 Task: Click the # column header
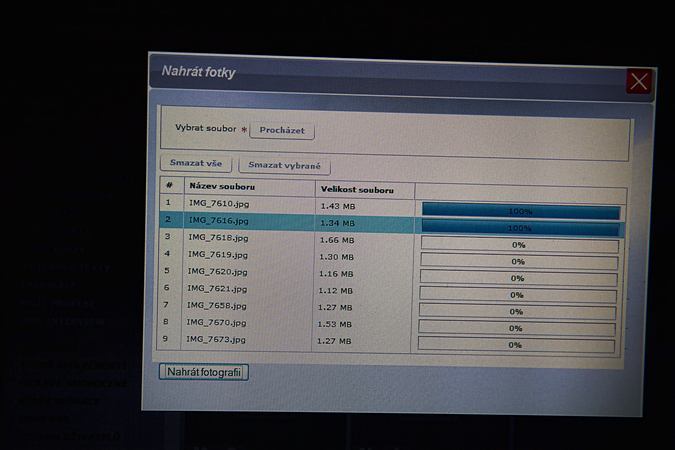[169, 185]
